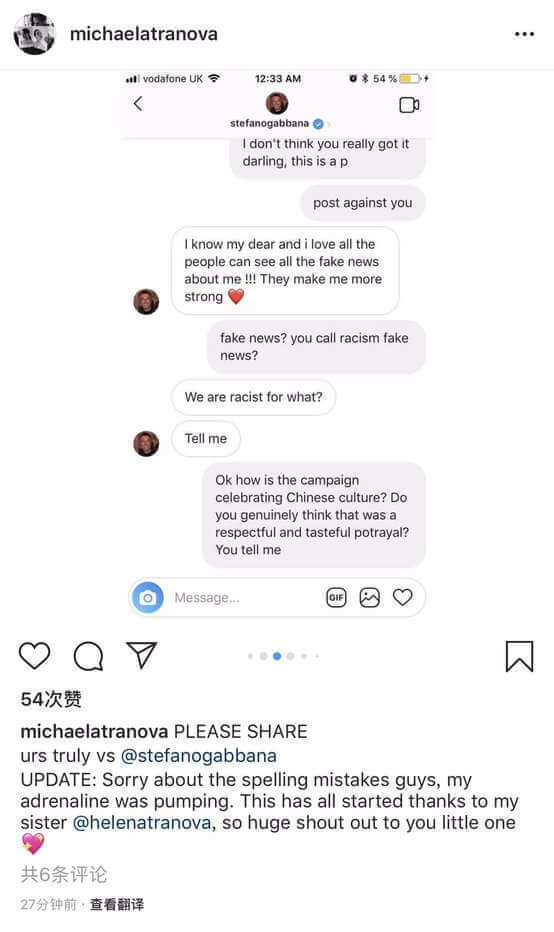Screen dimensions: 554x932
Task: Save post with bookmark icon
Action: [x=520, y=656]
